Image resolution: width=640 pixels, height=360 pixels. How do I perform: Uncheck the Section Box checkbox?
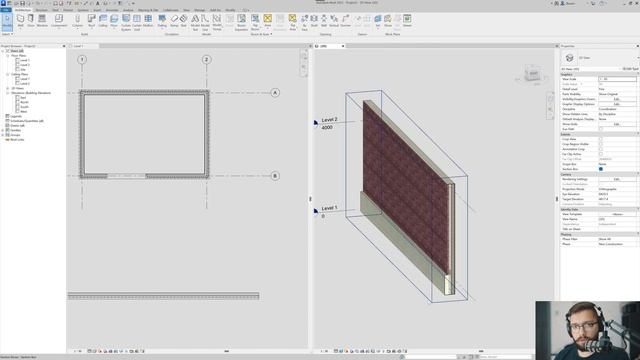600,169
